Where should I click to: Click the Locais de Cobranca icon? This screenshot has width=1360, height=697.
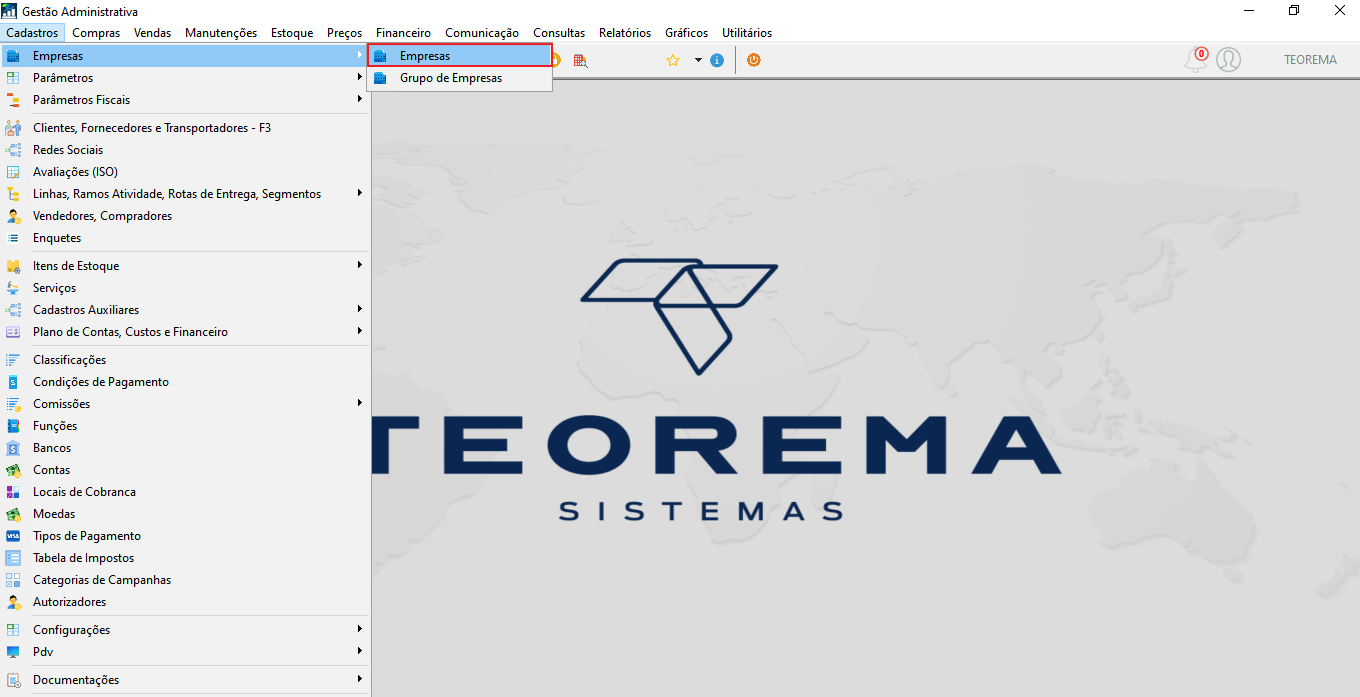click(x=13, y=492)
